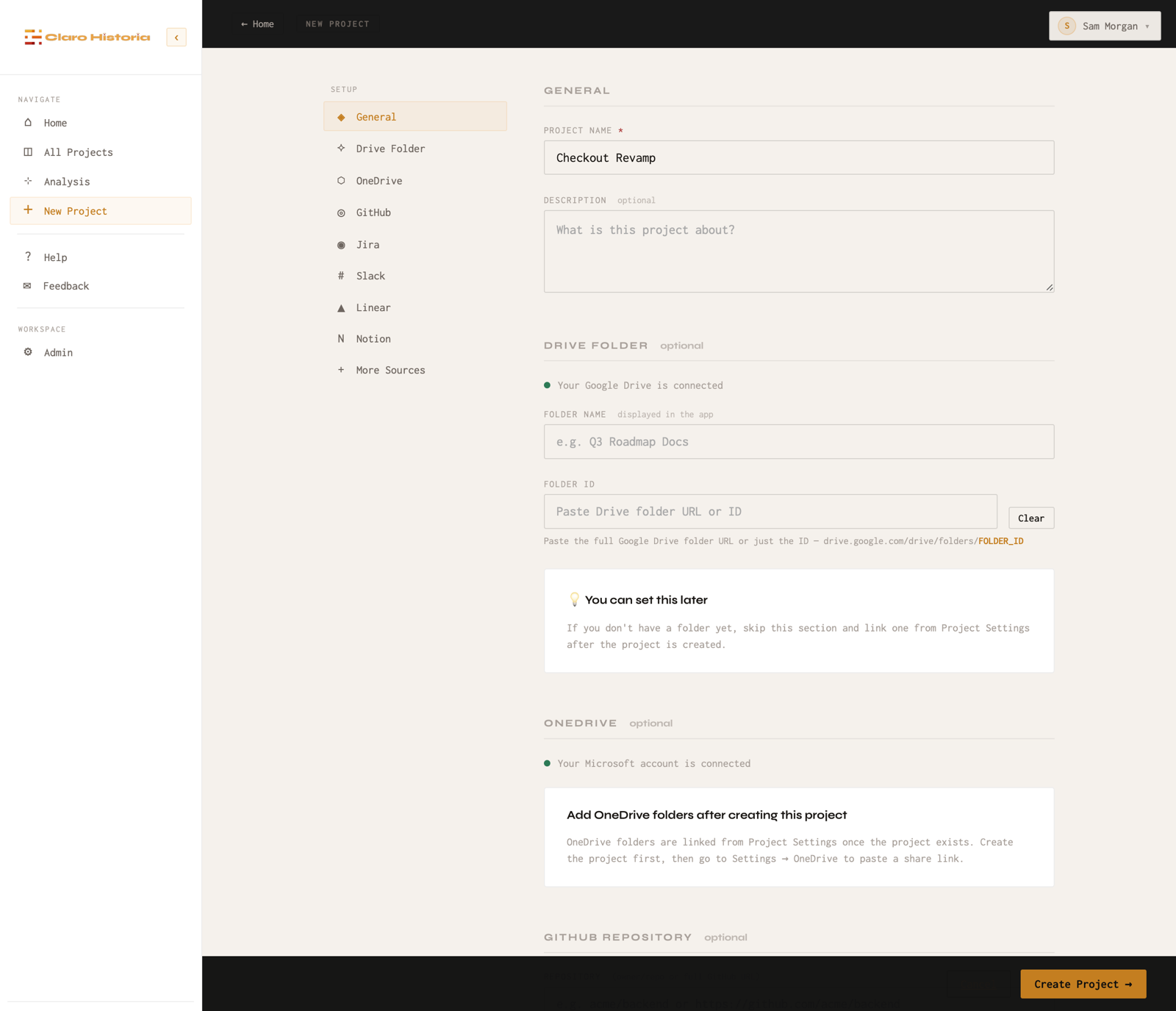This screenshot has height=1011, width=1176.
Task: Click the General diamond icon in setup list
Action: point(341,117)
